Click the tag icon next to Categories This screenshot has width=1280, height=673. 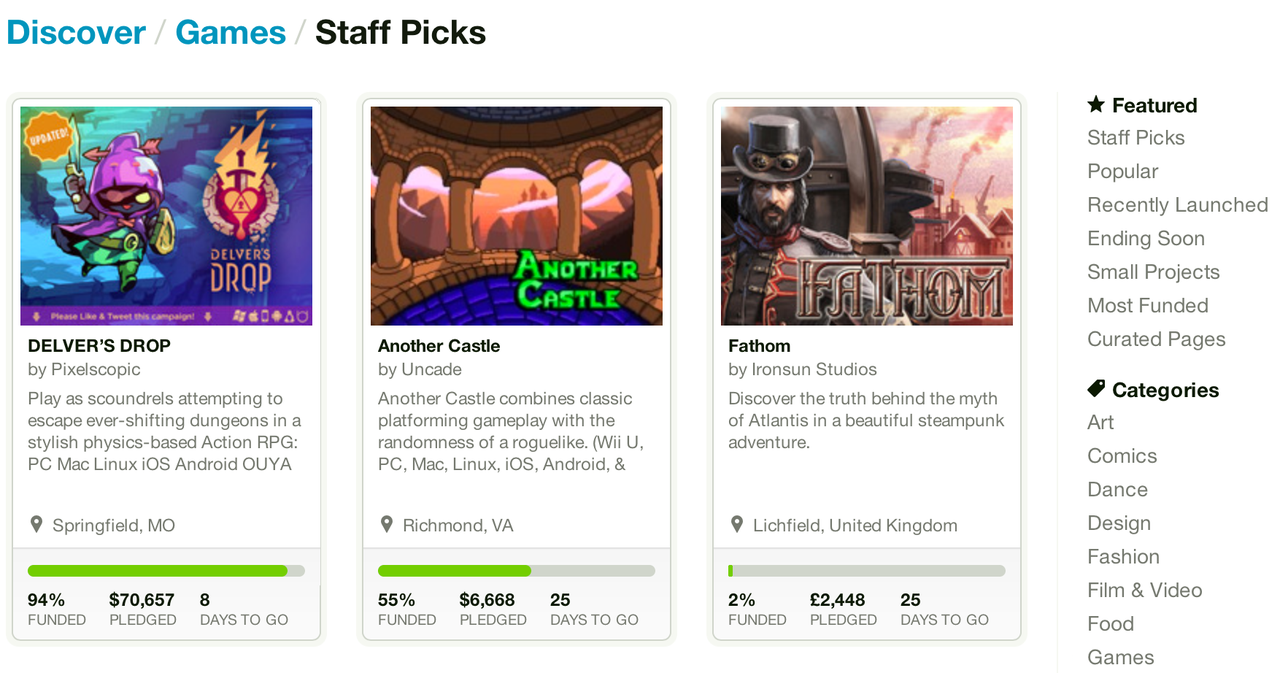coord(1096,388)
